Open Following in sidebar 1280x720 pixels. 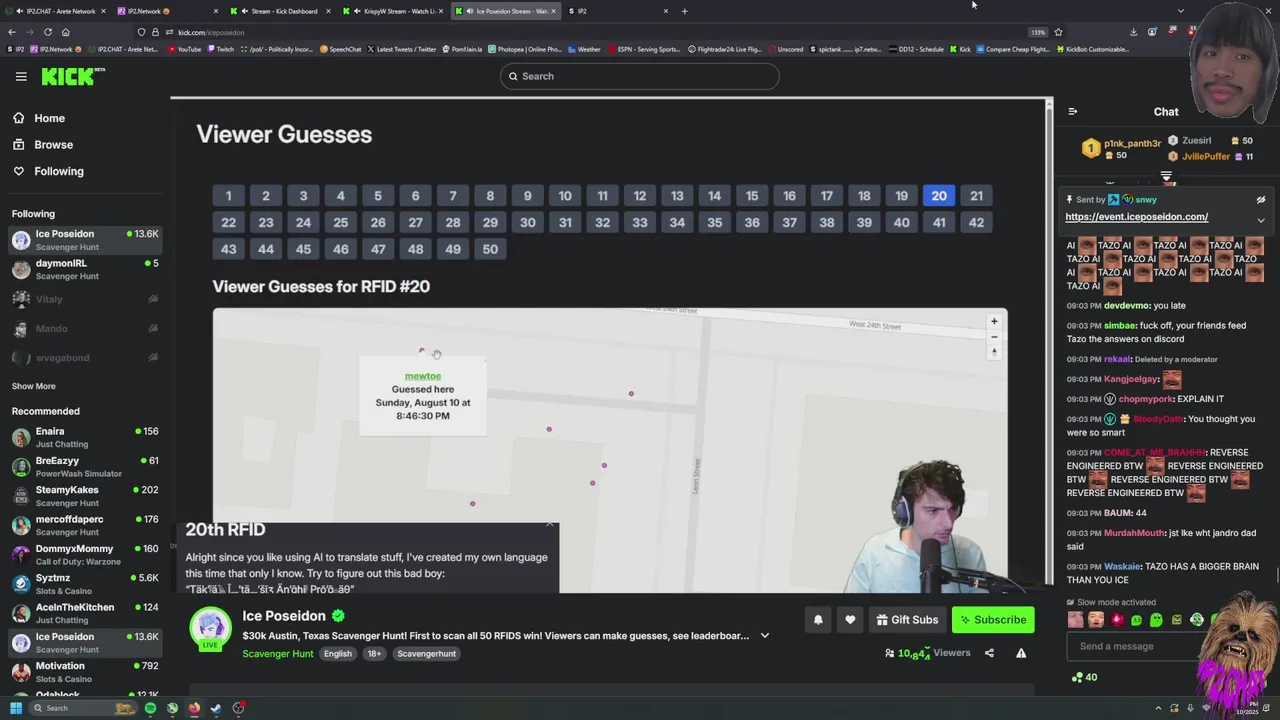point(58,171)
